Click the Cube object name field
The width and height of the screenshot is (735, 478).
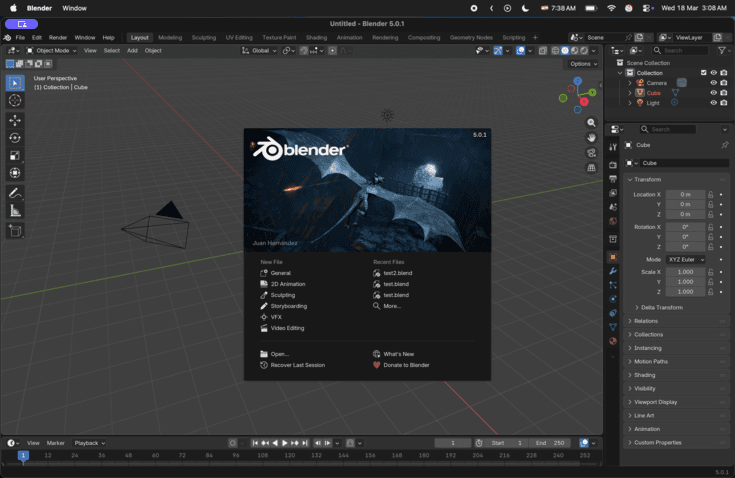(x=684, y=163)
